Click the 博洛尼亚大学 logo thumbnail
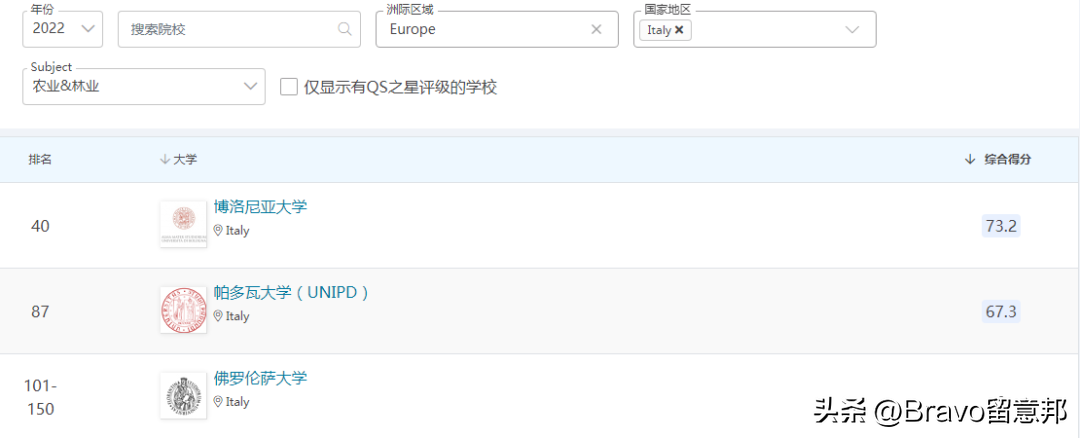Screen dimensions: 1080x438 point(183,225)
